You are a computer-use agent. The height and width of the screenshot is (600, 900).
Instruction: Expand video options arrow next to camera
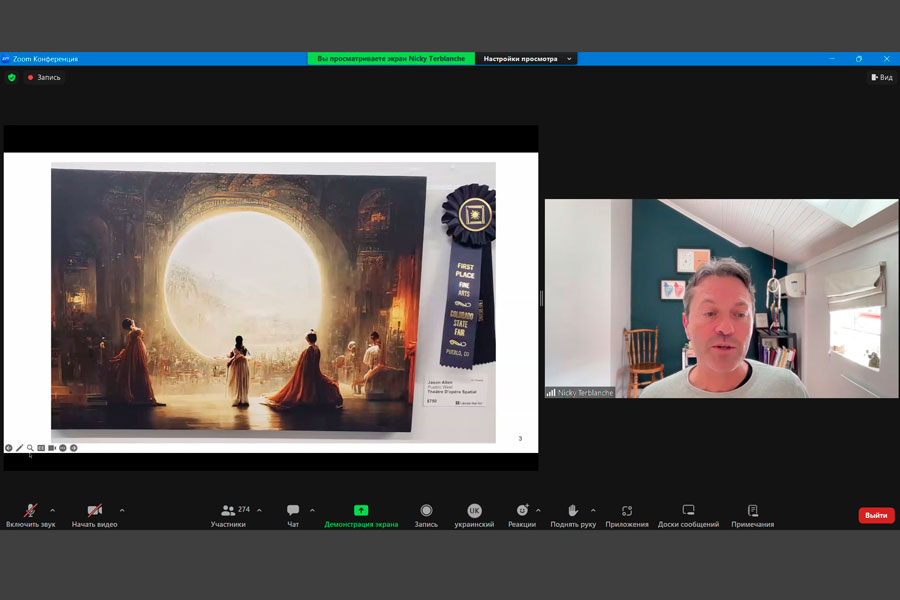point(122,510)
